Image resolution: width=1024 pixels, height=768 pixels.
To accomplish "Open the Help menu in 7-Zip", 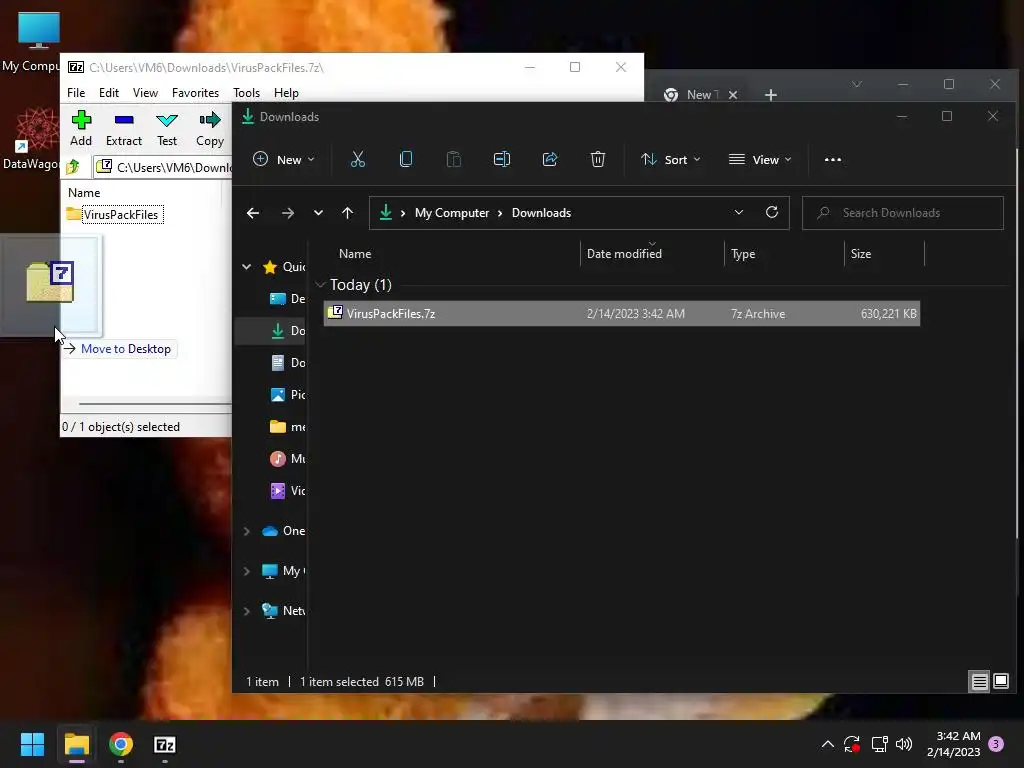I will point(286,93).
